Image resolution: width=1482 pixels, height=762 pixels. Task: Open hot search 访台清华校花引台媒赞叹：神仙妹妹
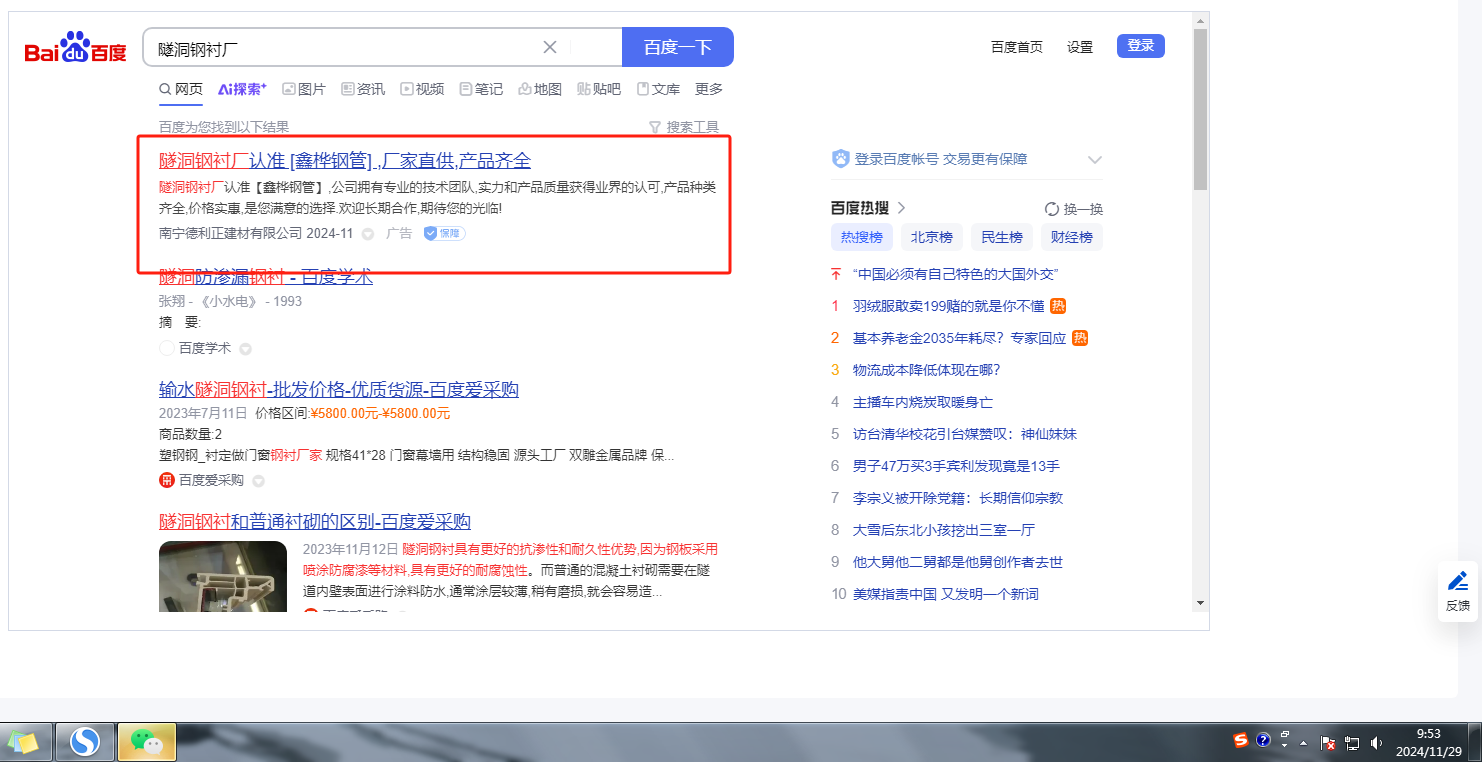point(965,434)
